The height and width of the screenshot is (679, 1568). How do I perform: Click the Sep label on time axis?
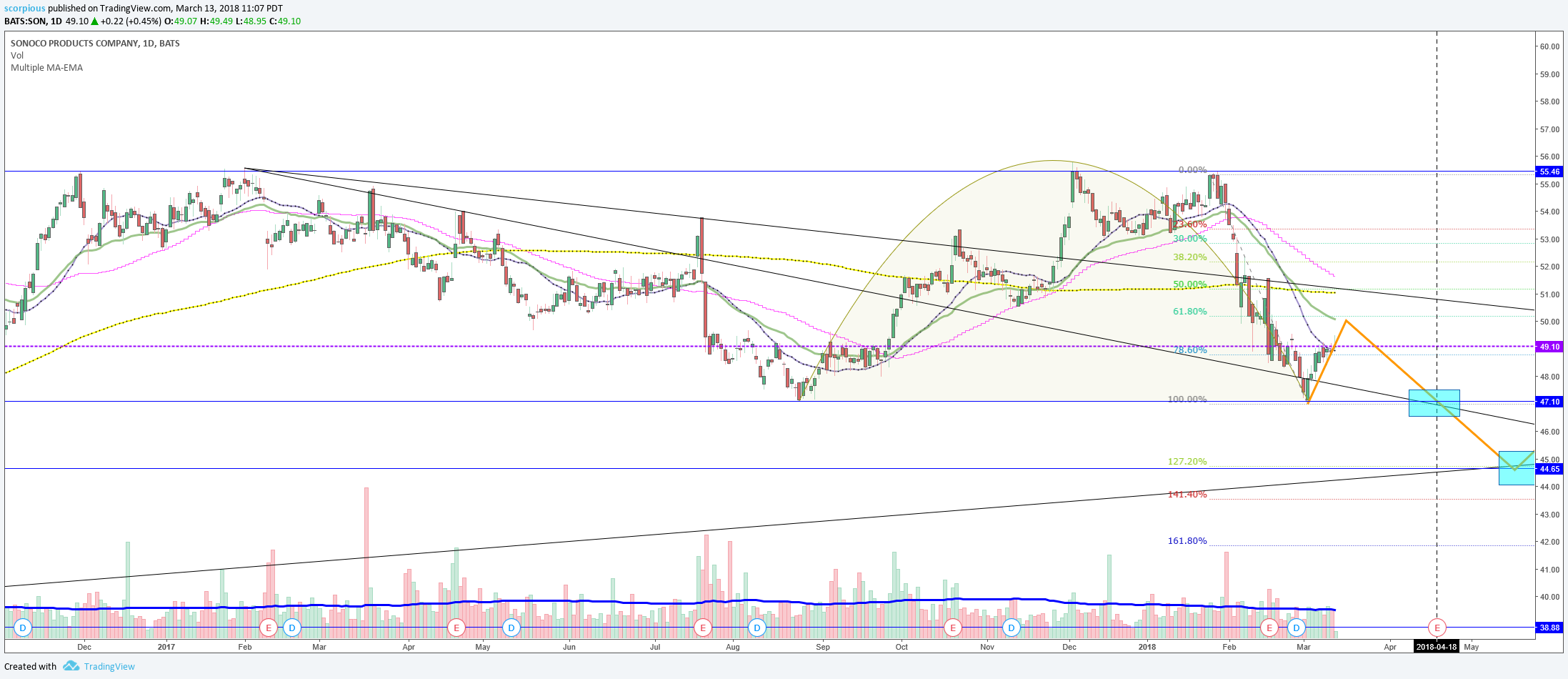823,647
